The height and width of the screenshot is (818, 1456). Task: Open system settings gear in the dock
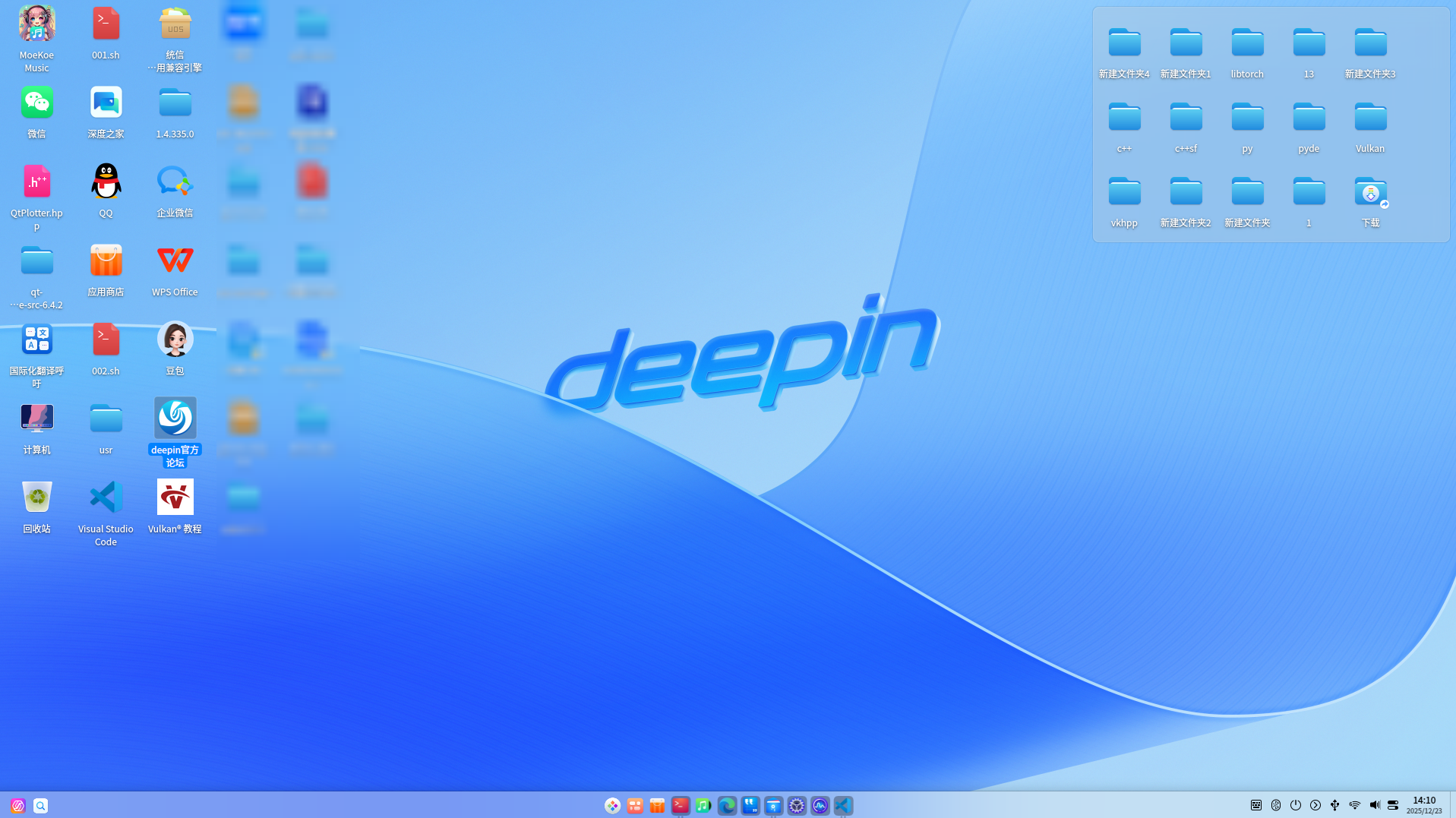(796, 805)
